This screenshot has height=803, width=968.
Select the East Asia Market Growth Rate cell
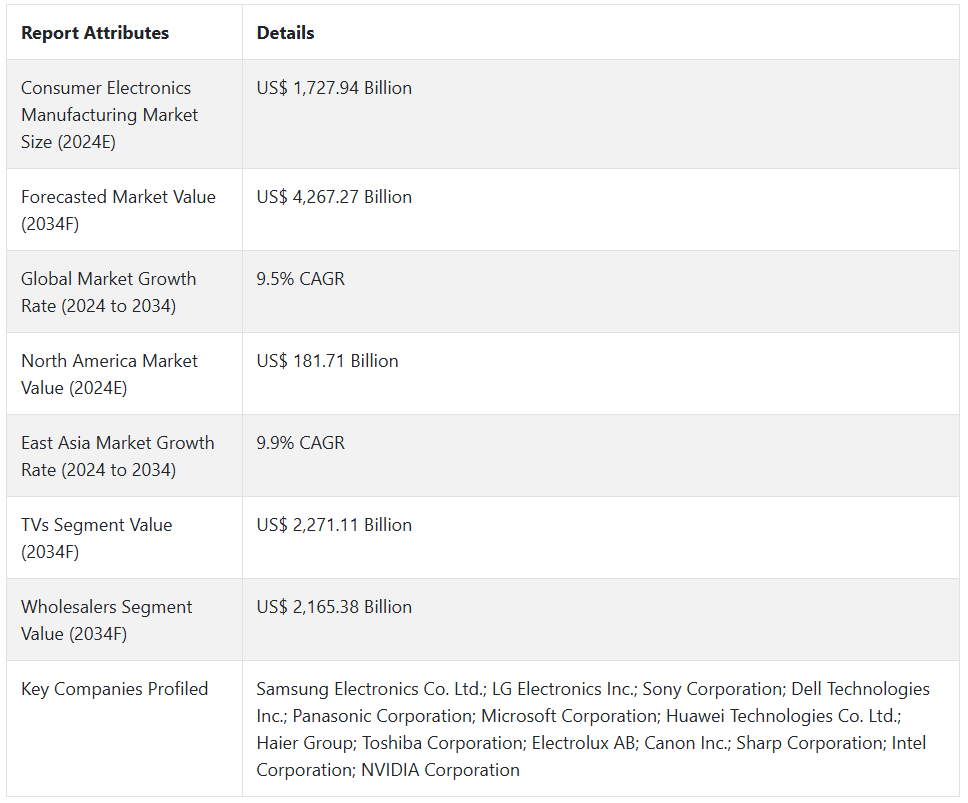tap(117, 456)
